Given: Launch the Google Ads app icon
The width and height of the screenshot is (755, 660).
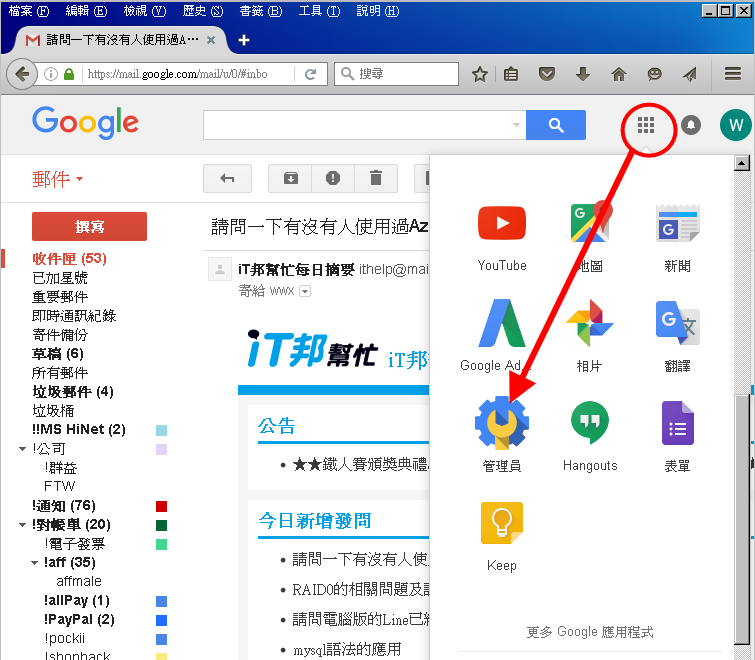Looking at the screenshot, I should (x=502, y=323).
